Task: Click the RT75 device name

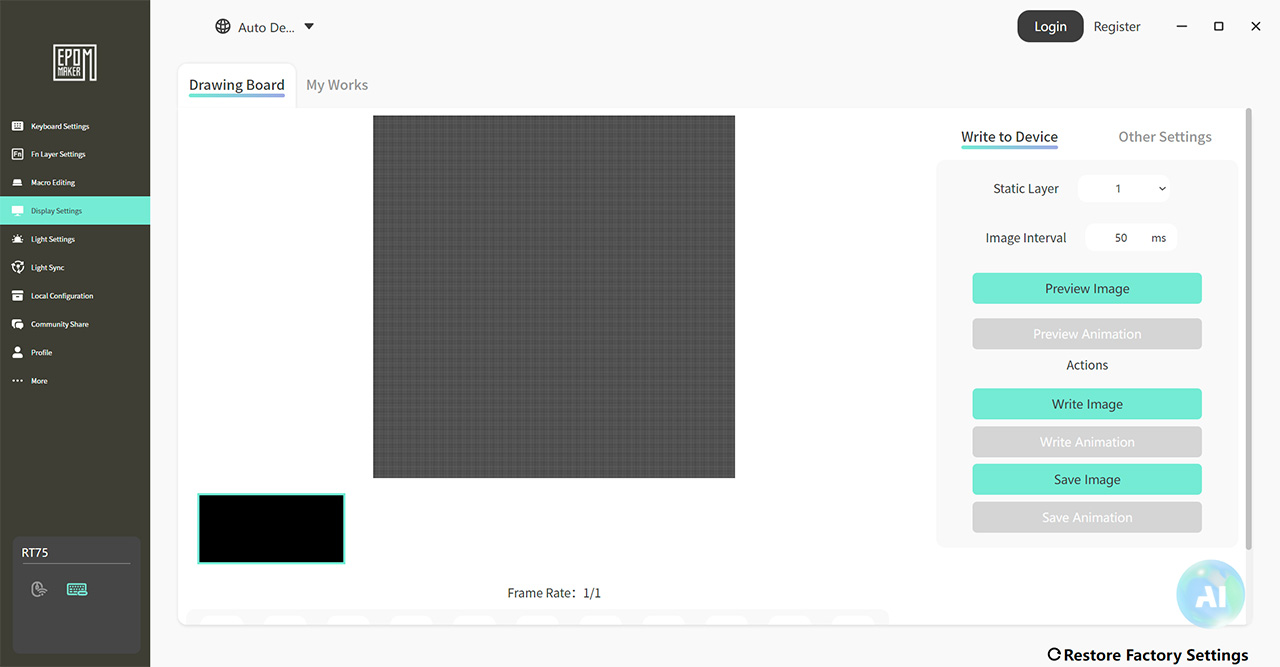Action: point(35,552)
